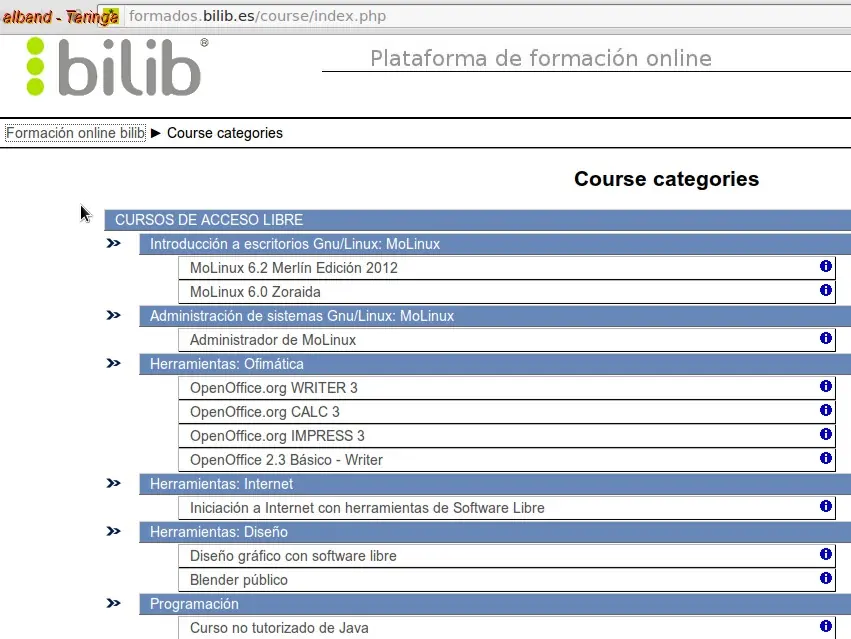Screen dimensions: 851x639
Task: Open info for MoLinux 6.2 Merlín Edición 2012
Action: point(825,266)
